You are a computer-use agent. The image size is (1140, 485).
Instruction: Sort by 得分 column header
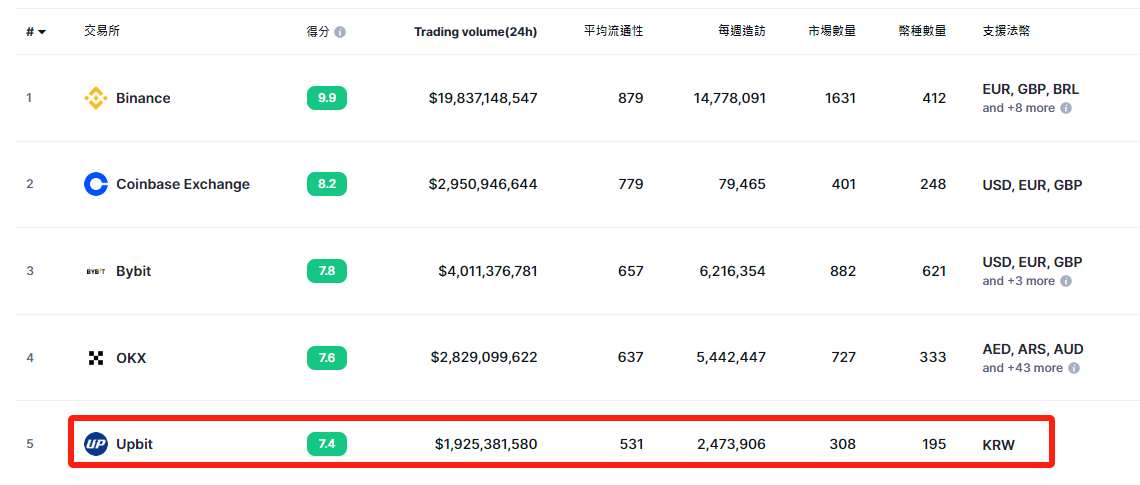click(318, 31)
